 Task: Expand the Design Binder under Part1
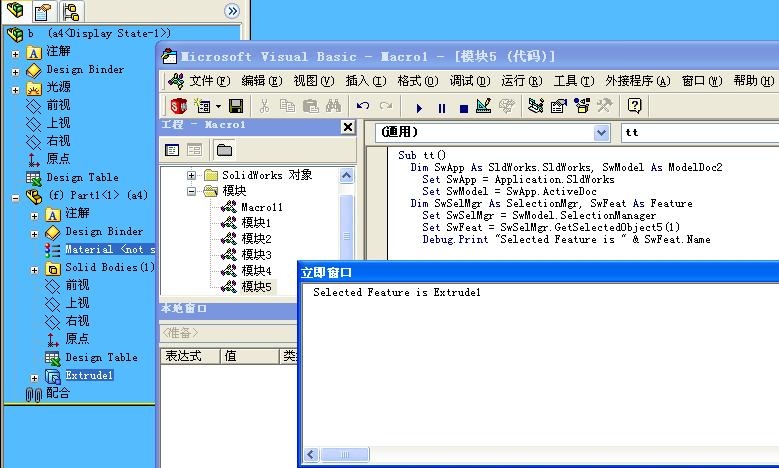pos(34,234)
